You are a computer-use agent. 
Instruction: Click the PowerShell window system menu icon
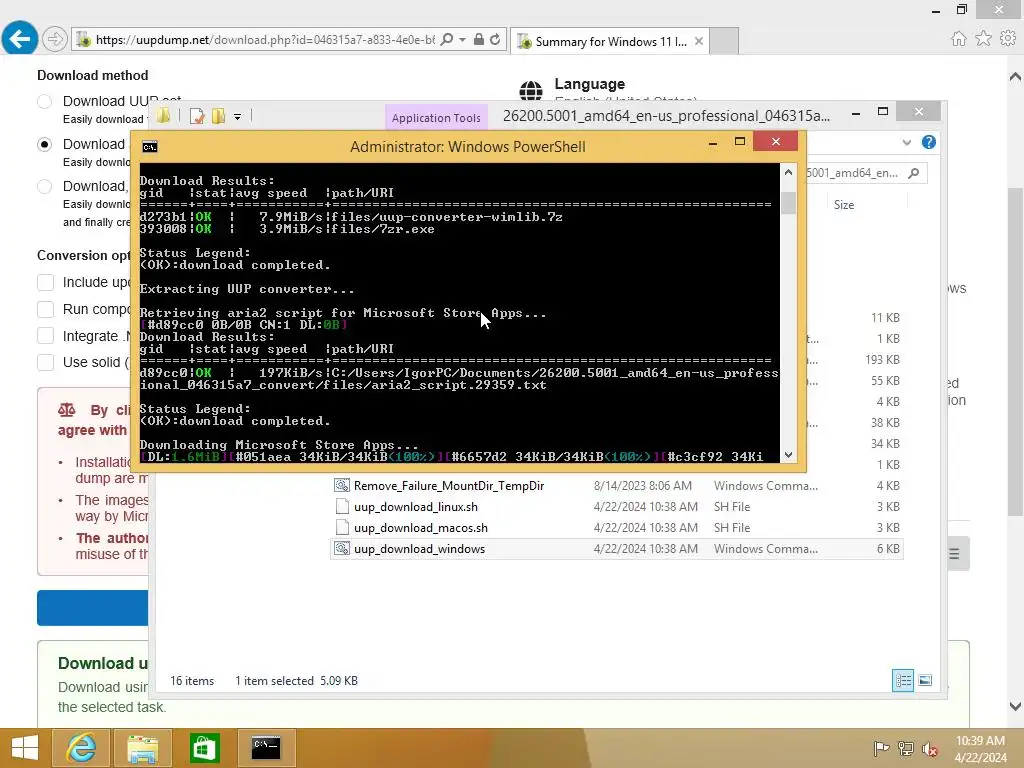point(150,147)
